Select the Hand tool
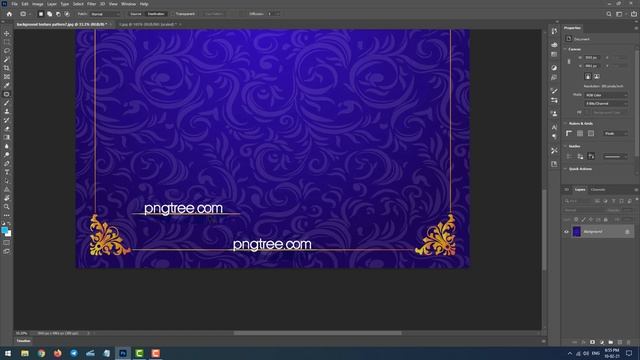 tap(7, 198)
